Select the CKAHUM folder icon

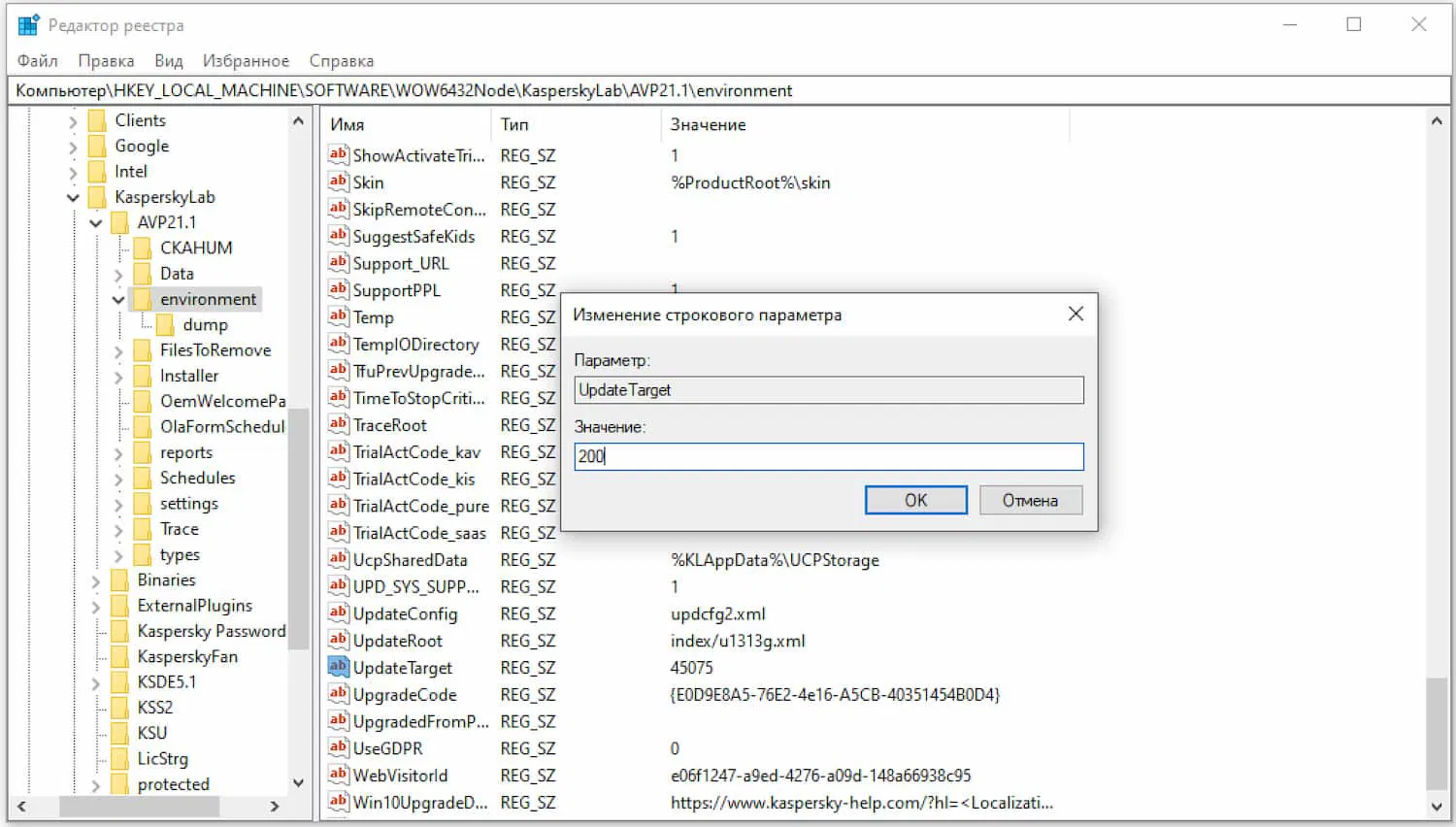click(x=143, y=248)
